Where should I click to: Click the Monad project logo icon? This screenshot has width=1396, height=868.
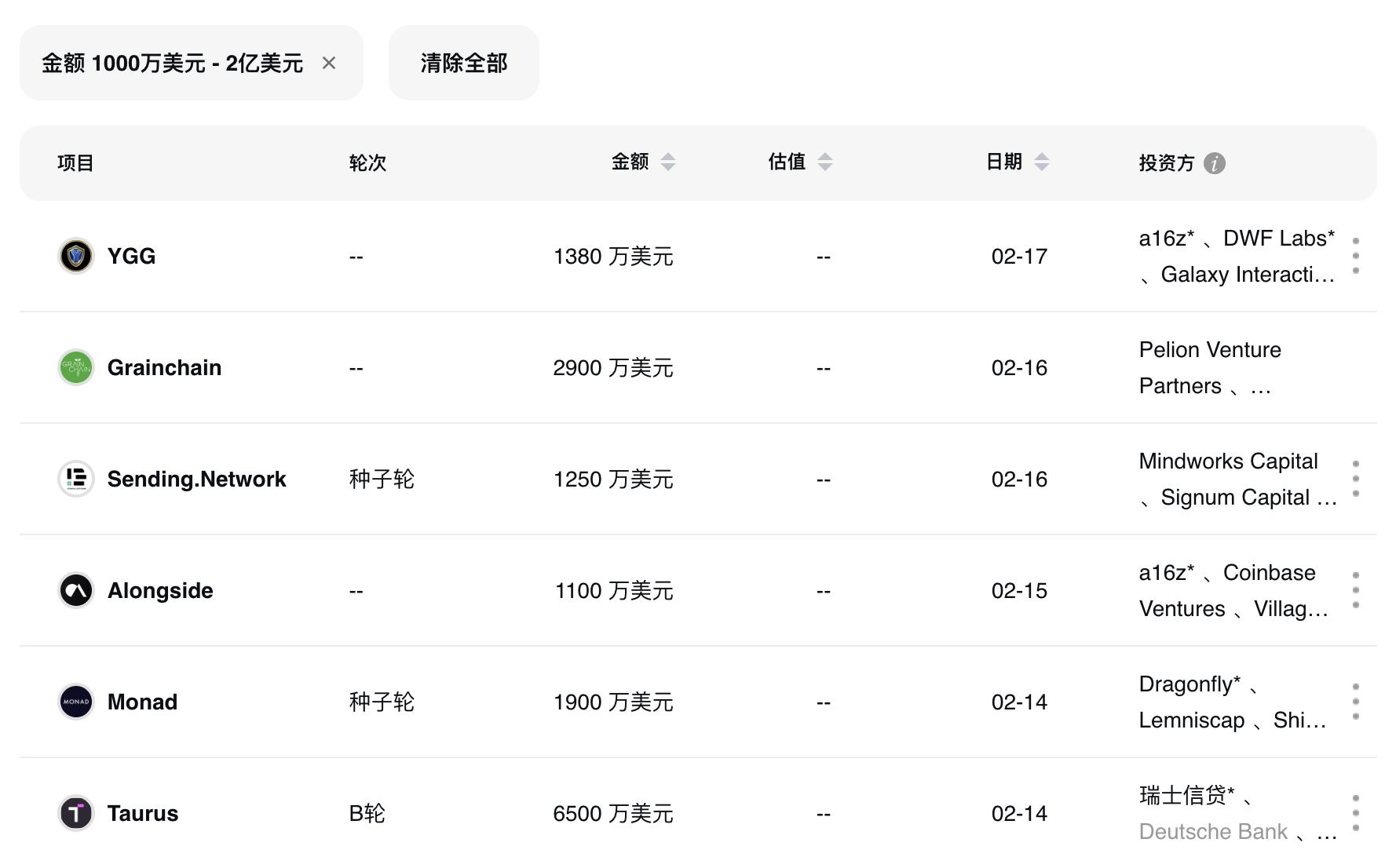76,702
